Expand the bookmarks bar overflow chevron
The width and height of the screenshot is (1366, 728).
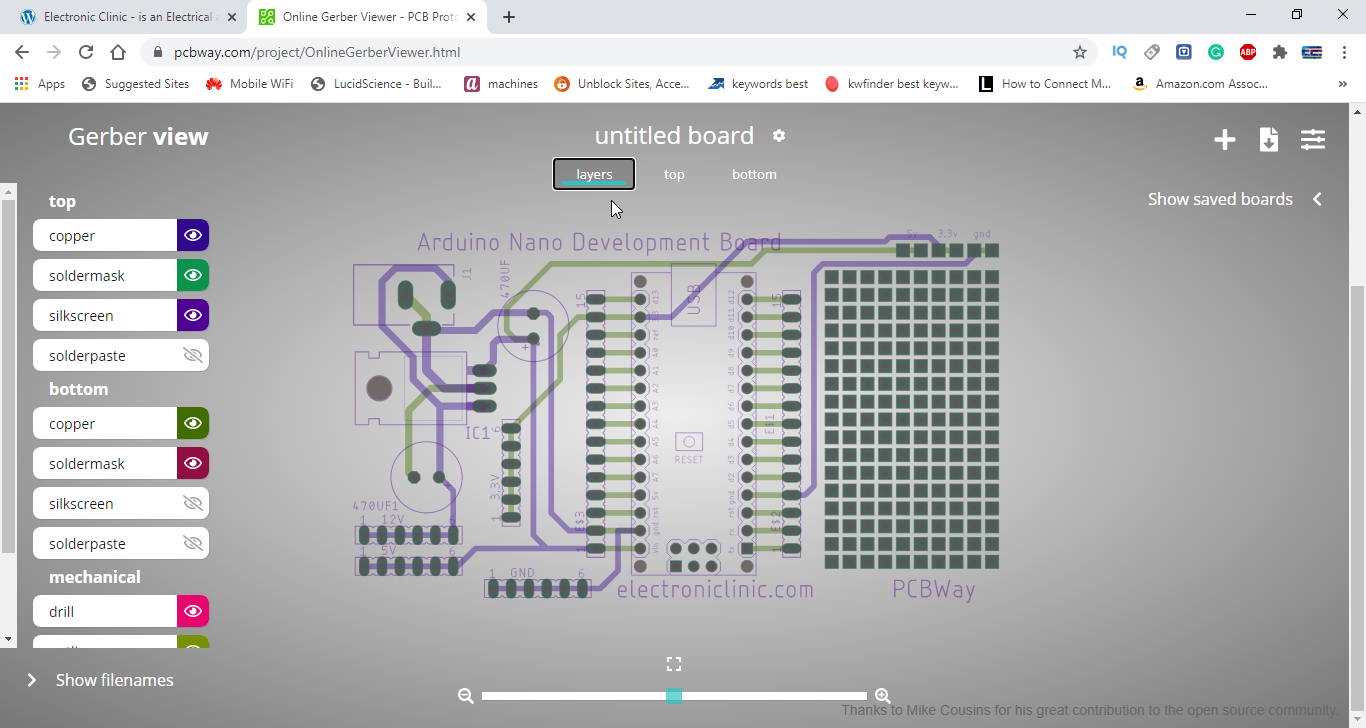tap(1343, 84)
